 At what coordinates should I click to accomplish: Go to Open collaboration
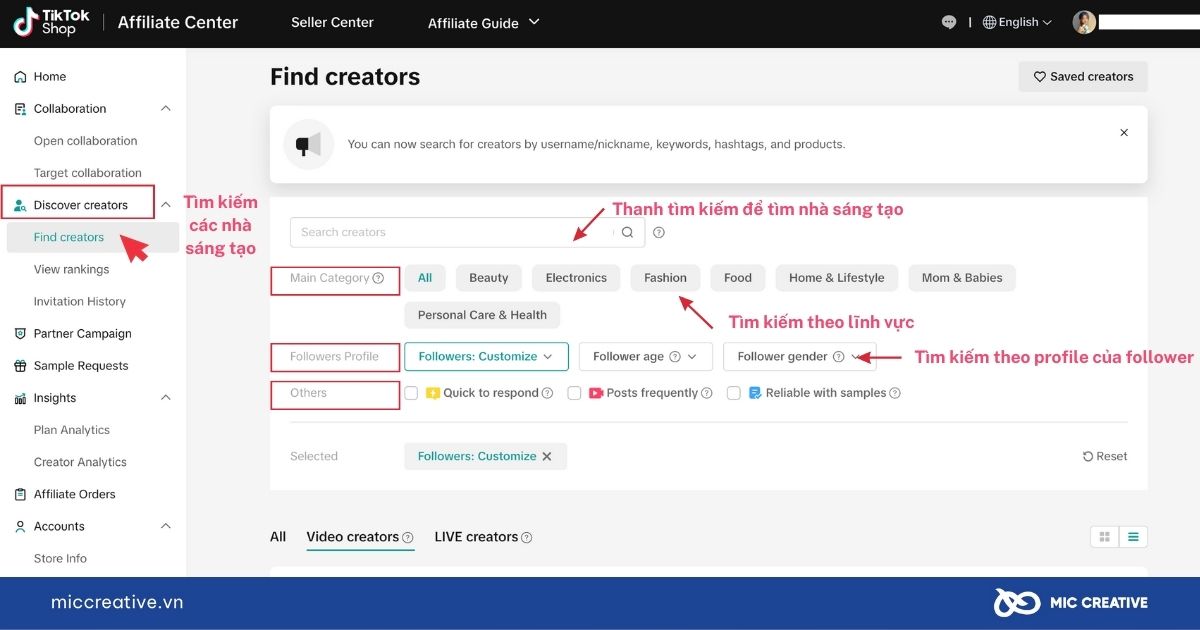(x=85, y=141)
